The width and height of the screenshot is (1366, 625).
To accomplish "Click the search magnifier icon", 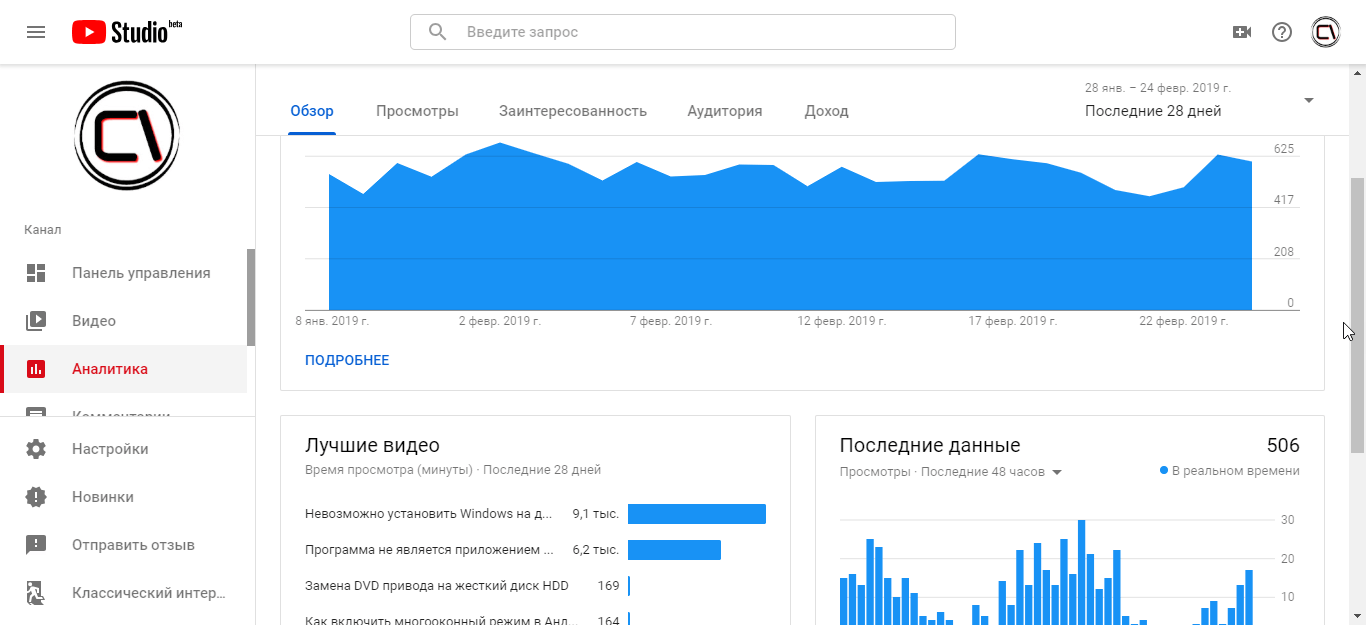I will [437, 32].
